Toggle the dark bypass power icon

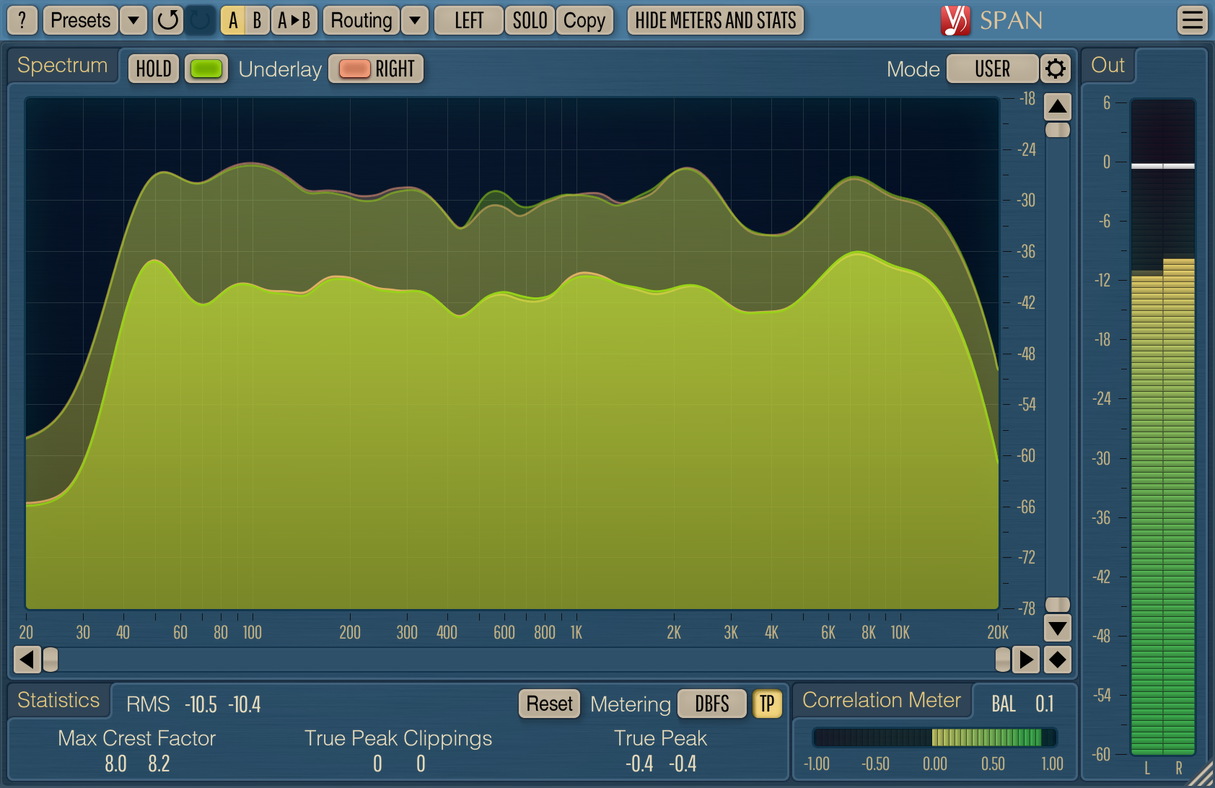[x=200, y=20]
